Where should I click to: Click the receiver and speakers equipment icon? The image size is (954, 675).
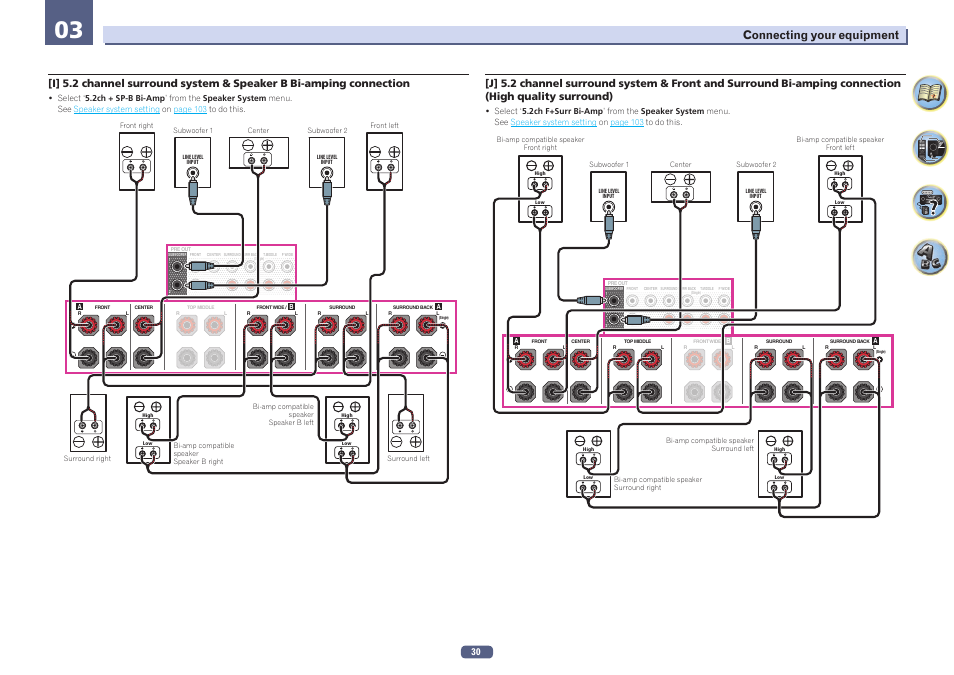[x=929, y=148]
